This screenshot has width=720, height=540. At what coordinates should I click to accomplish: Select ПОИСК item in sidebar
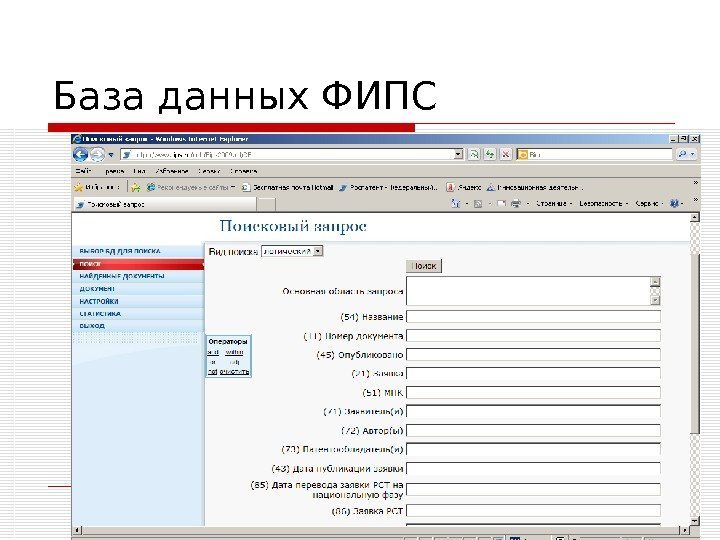[x=138, y=264]
